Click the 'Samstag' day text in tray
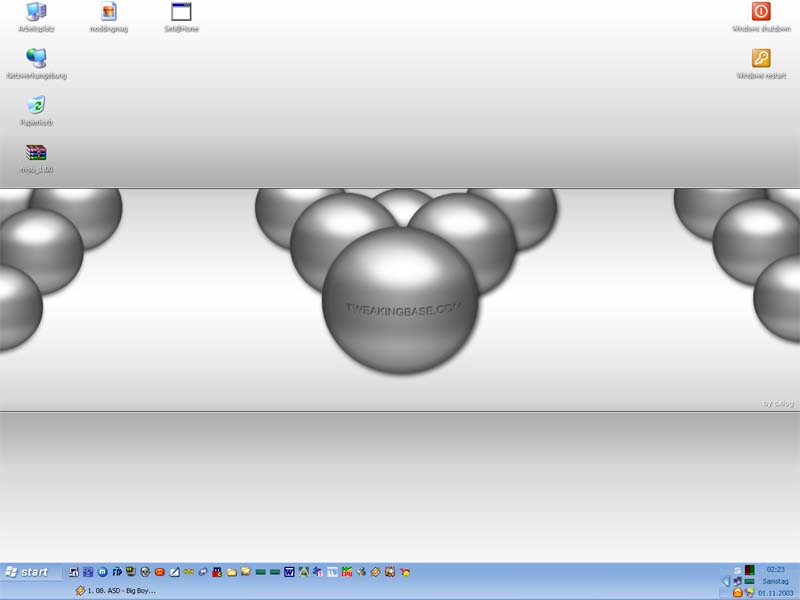Screen dimensions: 800x600 [x=776, y=582]
